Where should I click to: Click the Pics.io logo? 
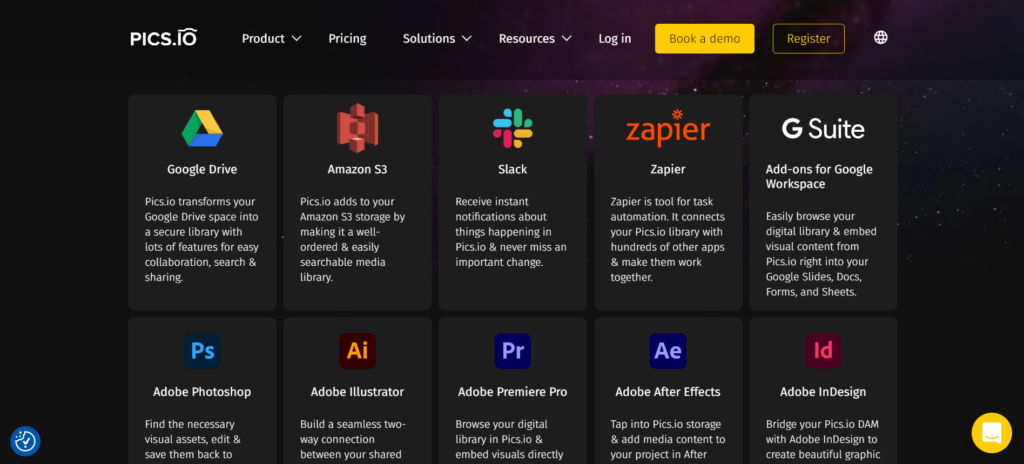click(x=163, y=38)
